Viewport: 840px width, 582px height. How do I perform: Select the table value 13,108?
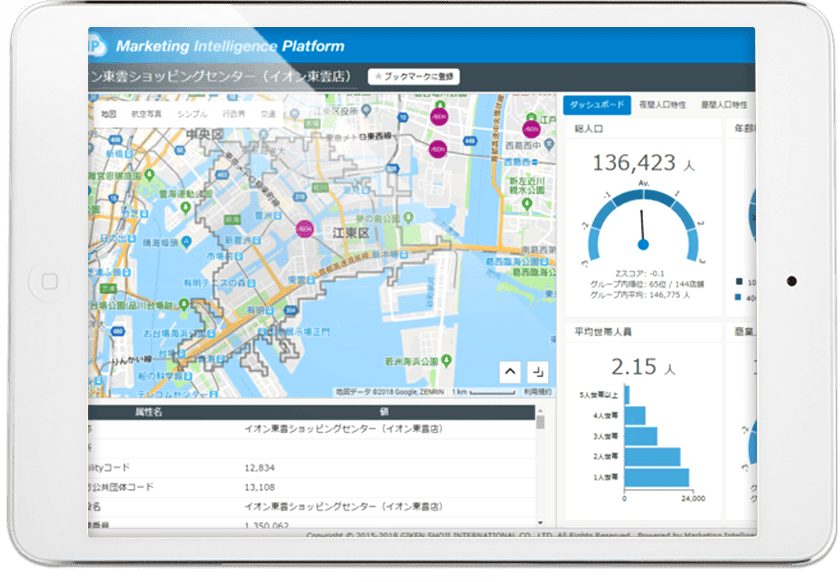tap(260, 487)
